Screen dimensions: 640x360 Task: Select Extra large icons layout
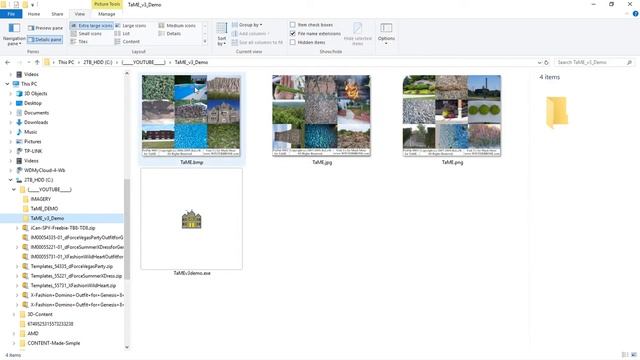tap(91, 25)
